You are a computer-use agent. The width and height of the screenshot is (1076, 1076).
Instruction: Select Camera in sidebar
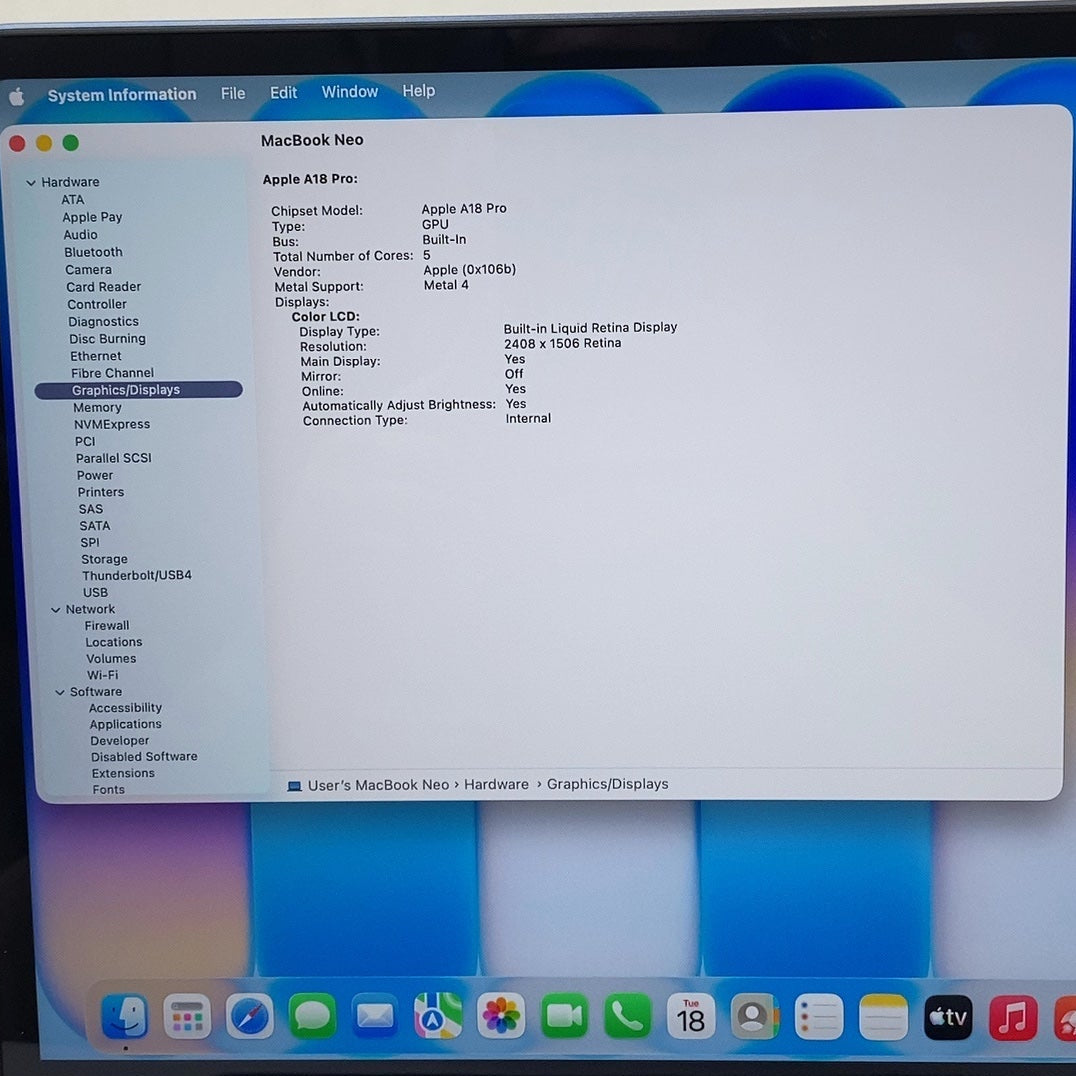[x=89, y=270]
